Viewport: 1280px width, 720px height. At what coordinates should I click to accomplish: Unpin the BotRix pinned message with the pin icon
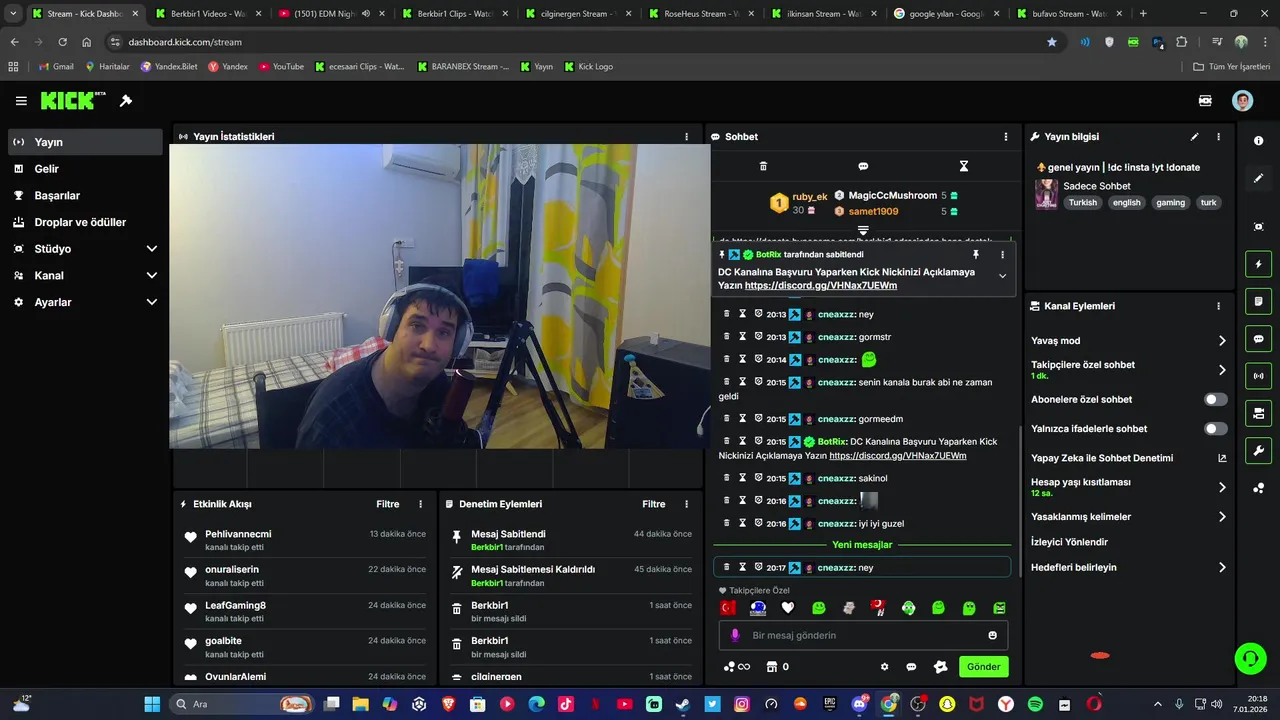tap(976, 255)
